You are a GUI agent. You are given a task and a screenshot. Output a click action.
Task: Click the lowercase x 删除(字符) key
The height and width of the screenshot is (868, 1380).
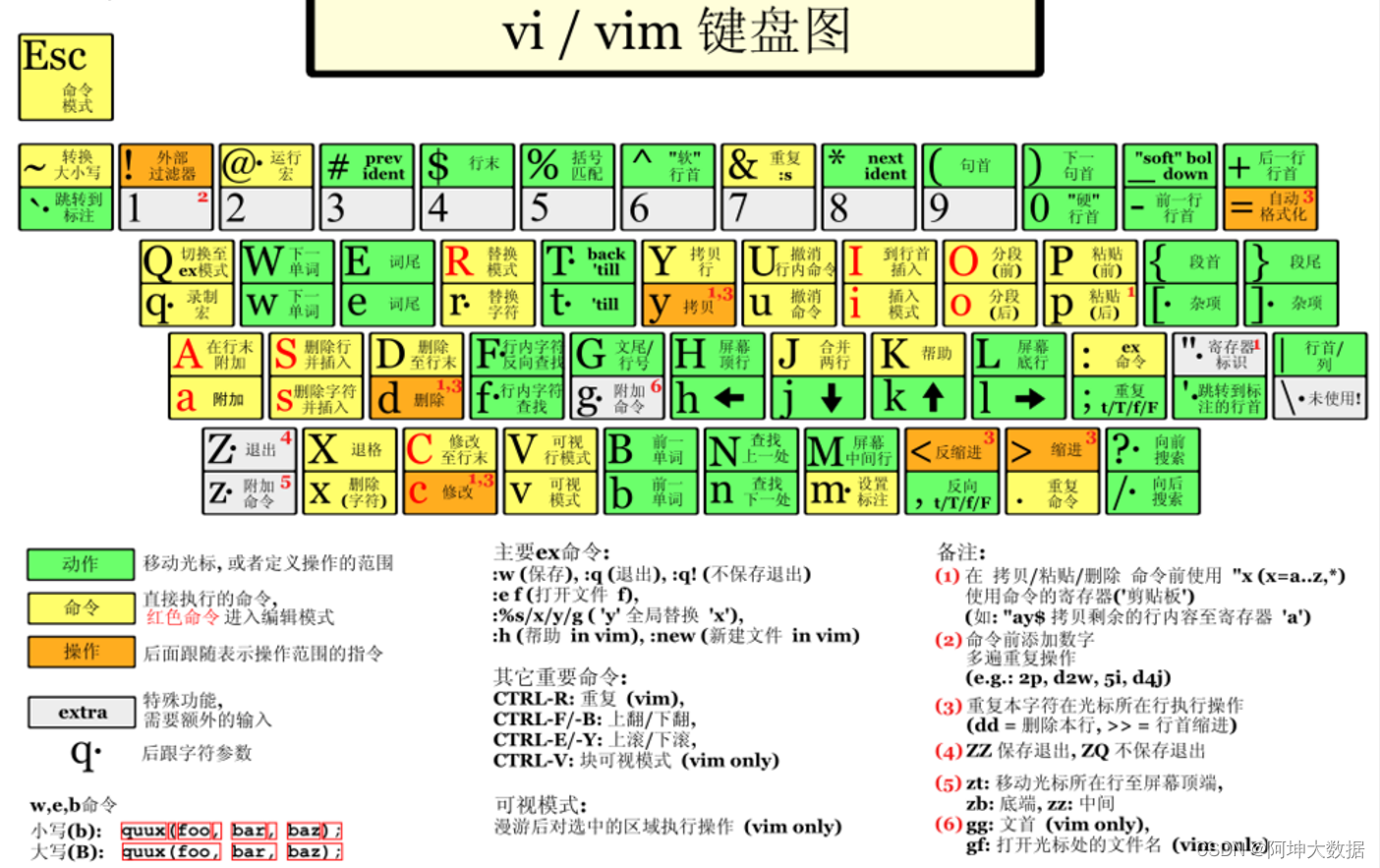(350, 492)
